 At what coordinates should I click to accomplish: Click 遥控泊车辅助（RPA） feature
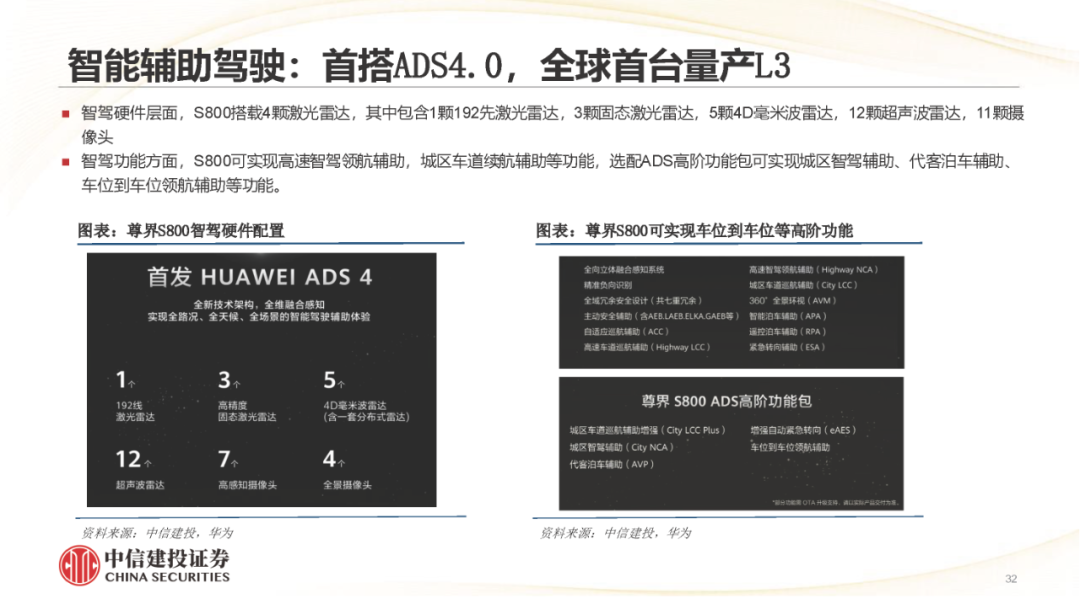(787, 331)
